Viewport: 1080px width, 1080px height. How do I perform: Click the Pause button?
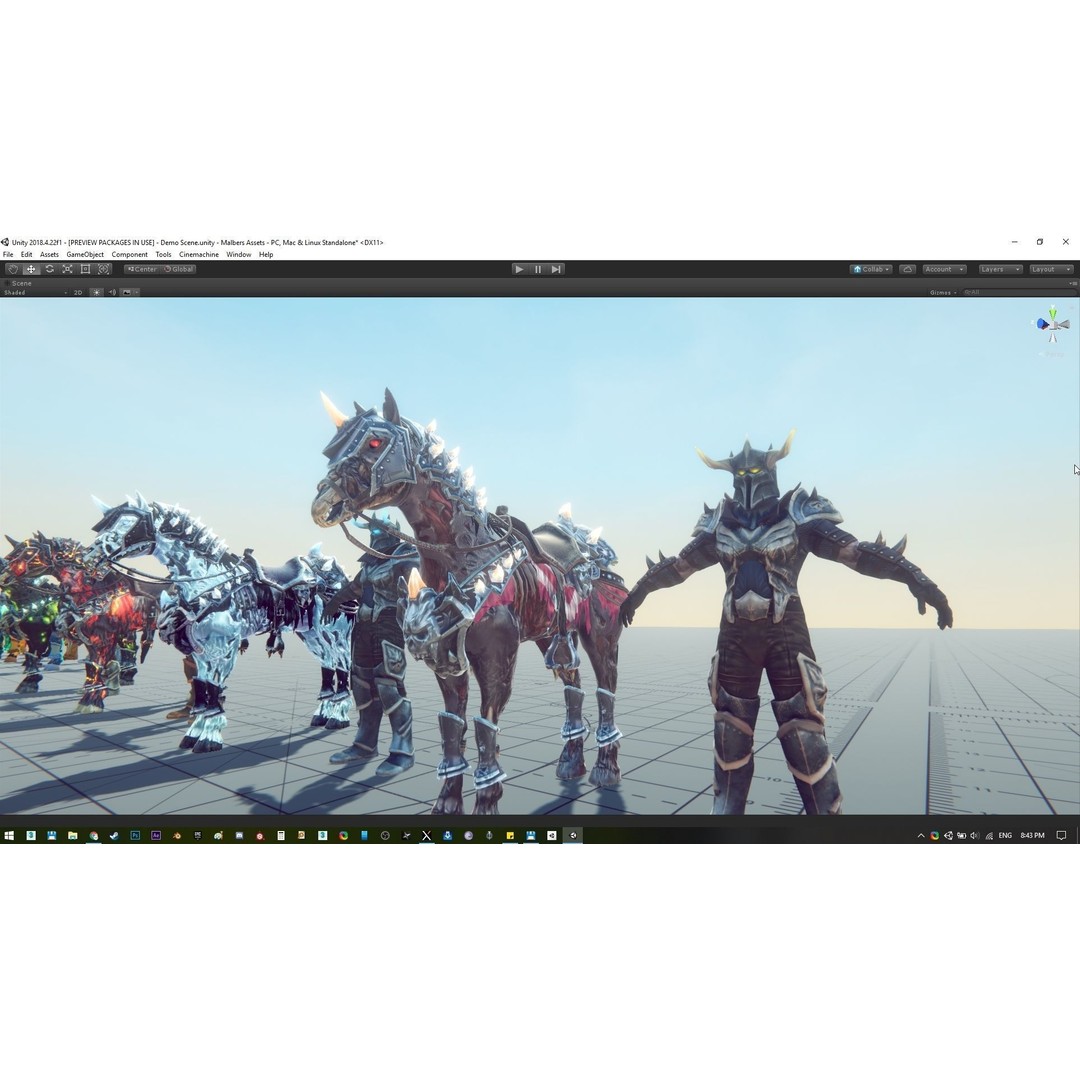538,269
